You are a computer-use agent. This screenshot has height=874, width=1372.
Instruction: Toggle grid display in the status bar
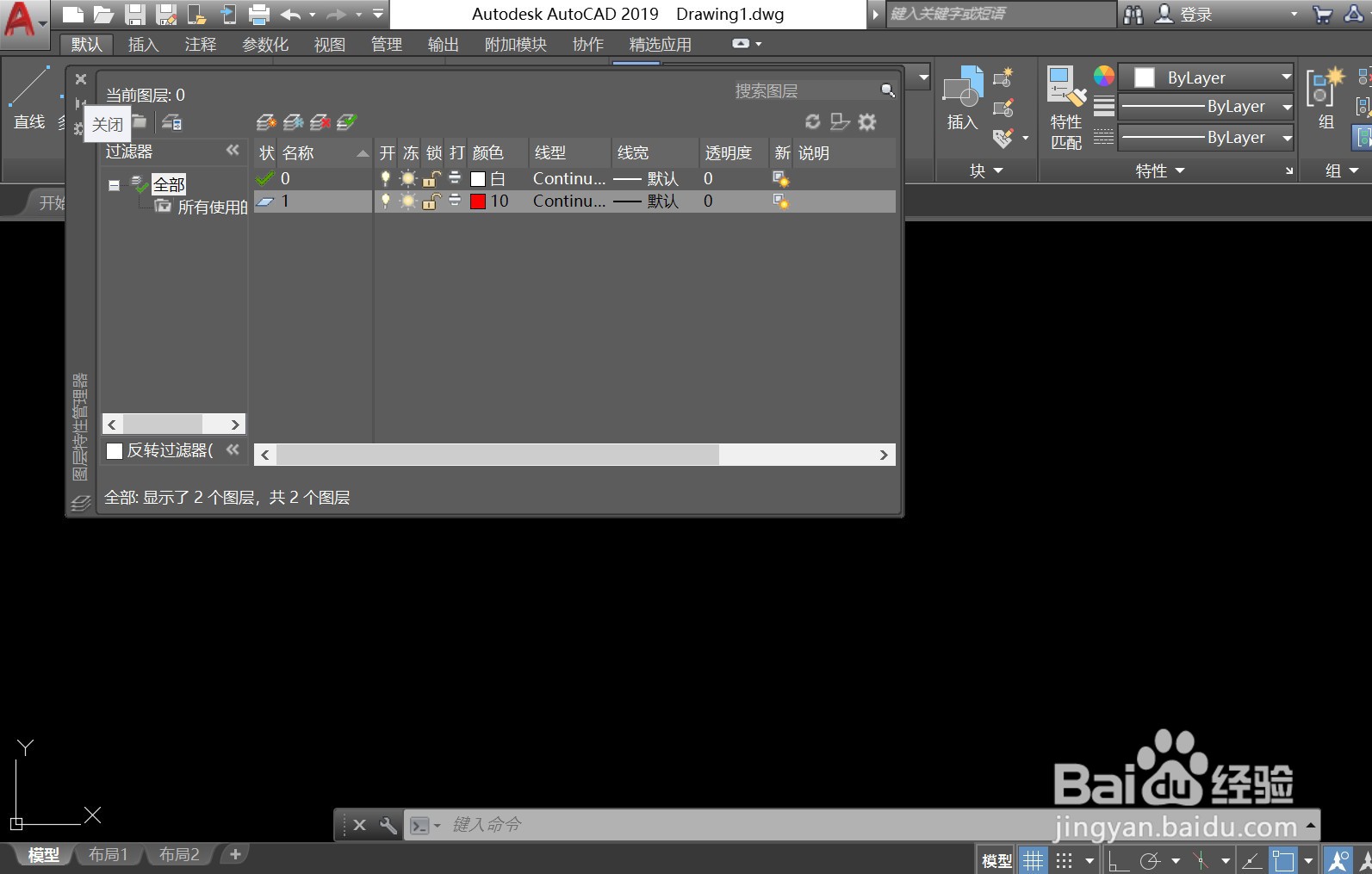pos(1033,860)
